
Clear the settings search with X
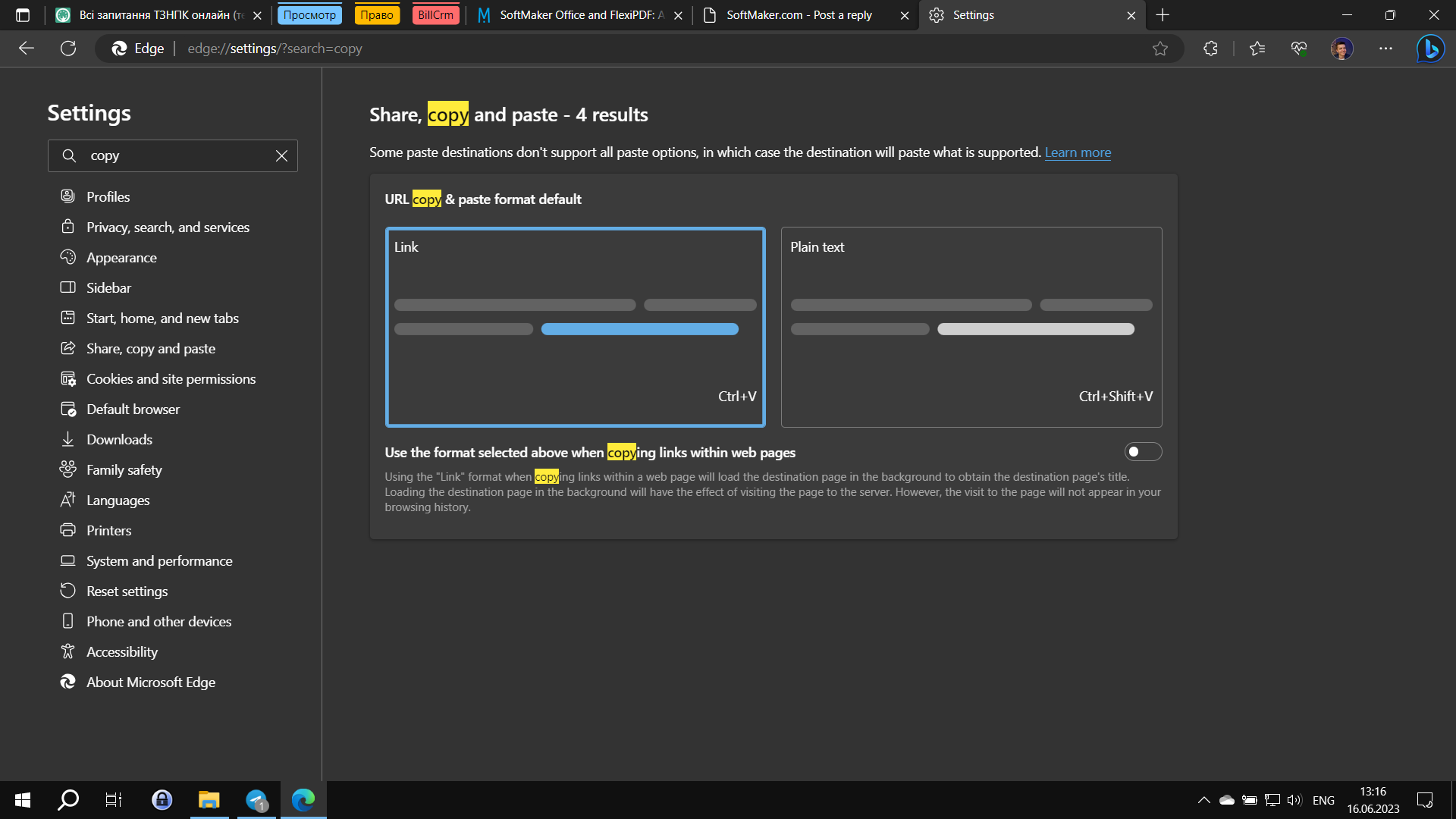tap(281, 155)
